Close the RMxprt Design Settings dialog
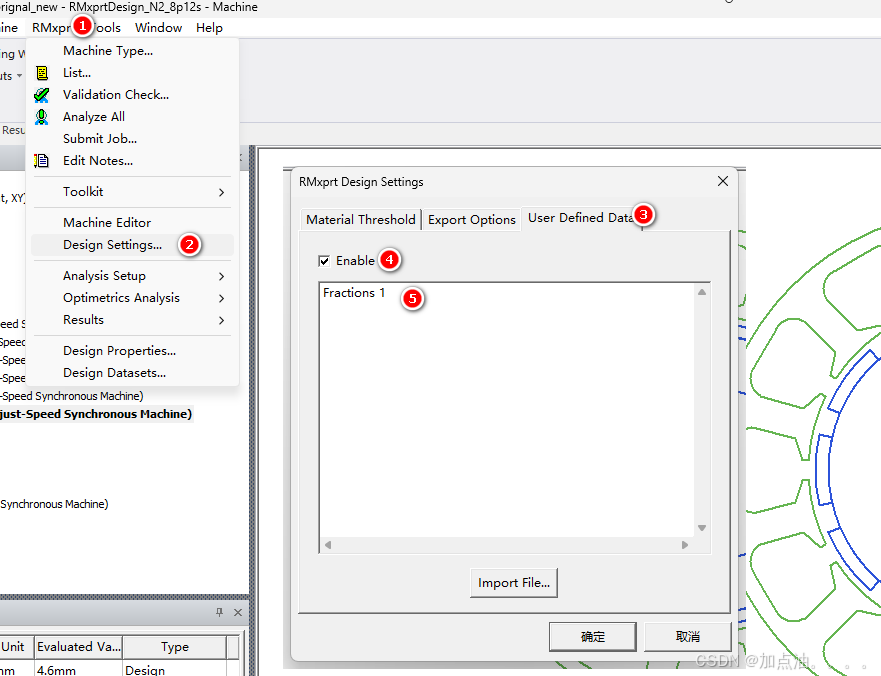Viewport: 881px width, 676px height. [x=723, y=181]
